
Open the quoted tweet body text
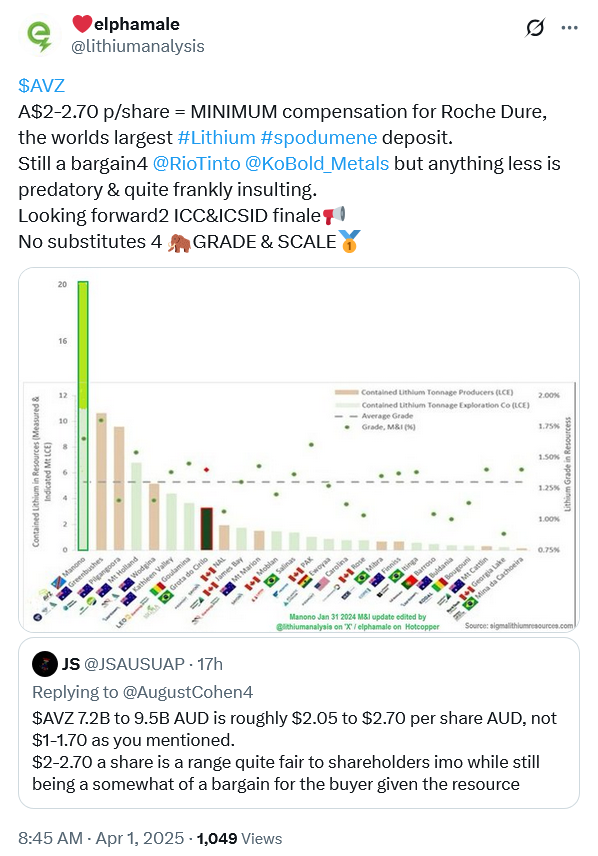pos(294,751)
